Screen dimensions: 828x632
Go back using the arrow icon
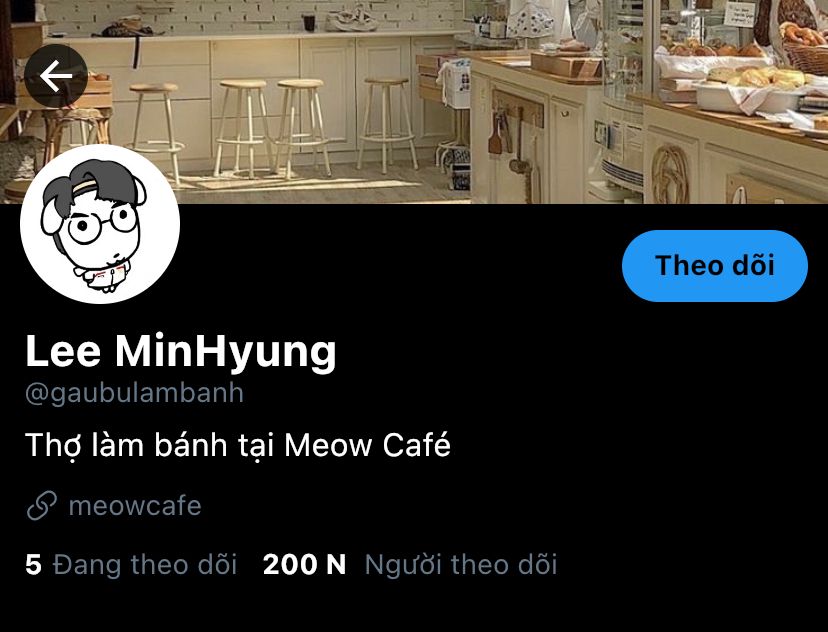coord(55,76)
